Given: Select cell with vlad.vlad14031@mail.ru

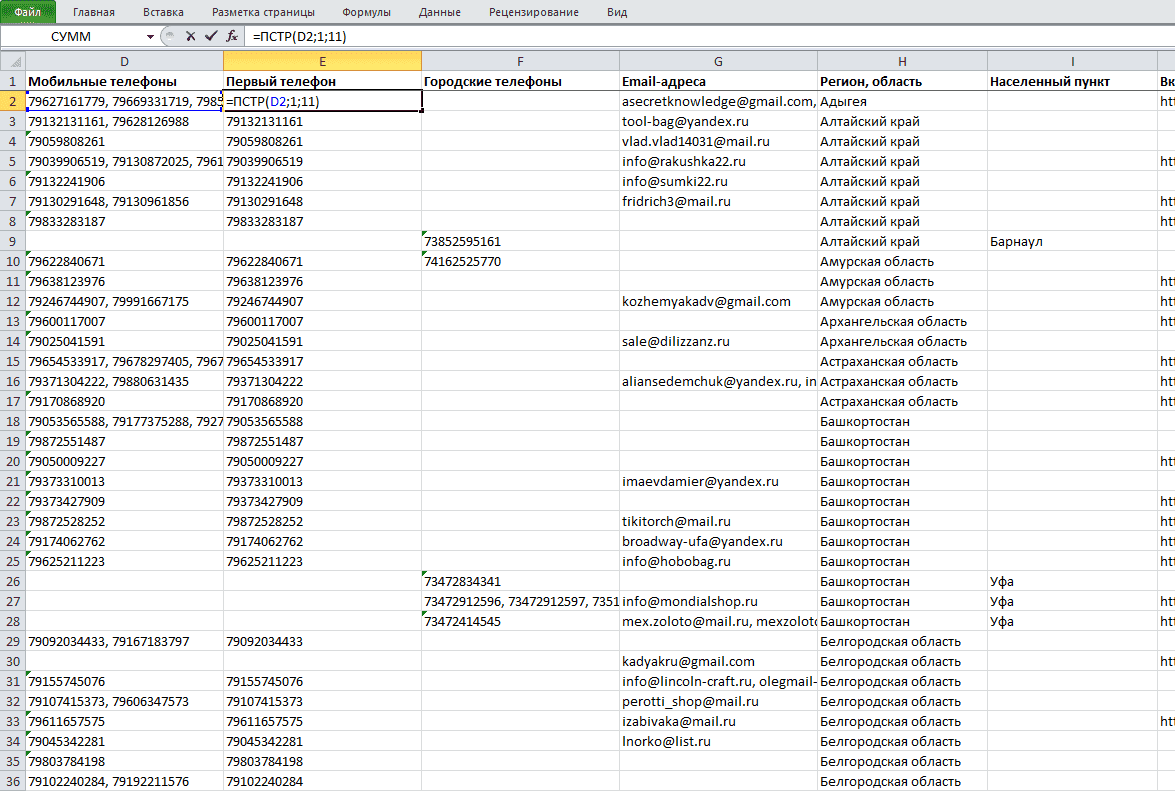Looking at the screenshot, I should (x=718, y=142).
